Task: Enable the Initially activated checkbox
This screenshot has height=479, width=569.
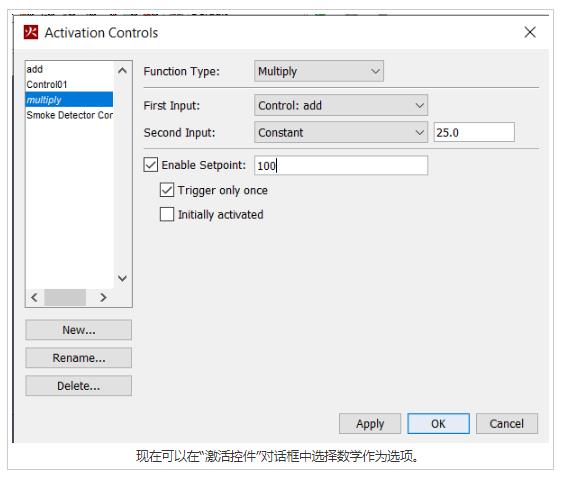Action: click(x=167, y=214)
